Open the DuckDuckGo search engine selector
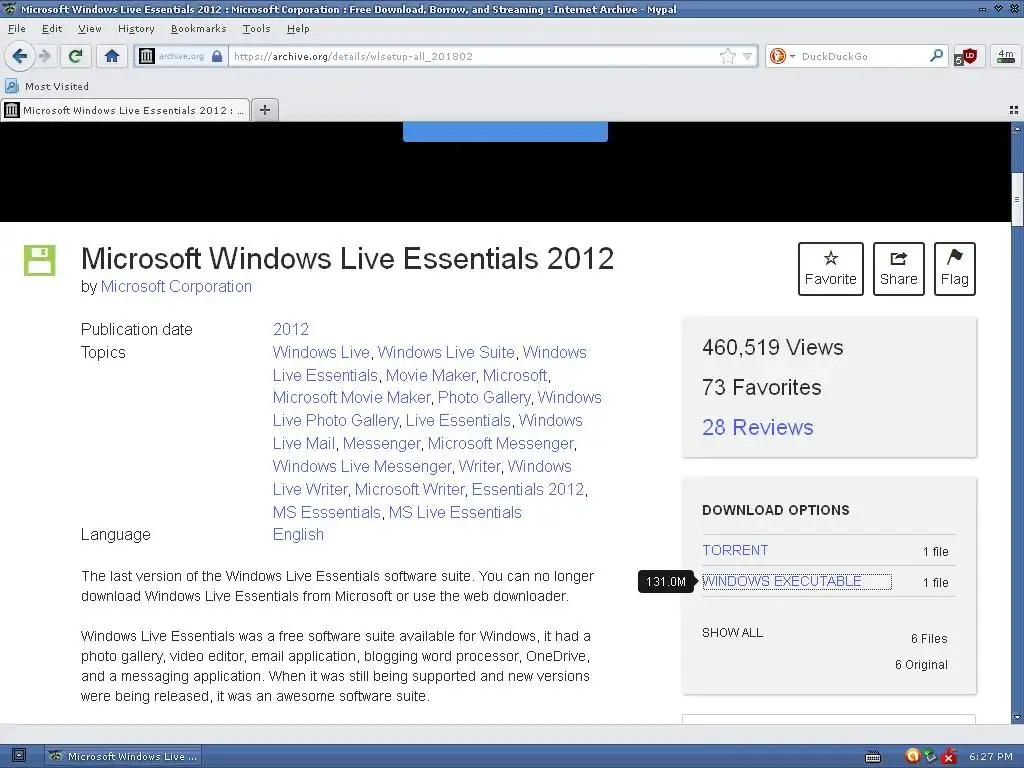This screenshot has width=1024, height=768. click(781, 56)
